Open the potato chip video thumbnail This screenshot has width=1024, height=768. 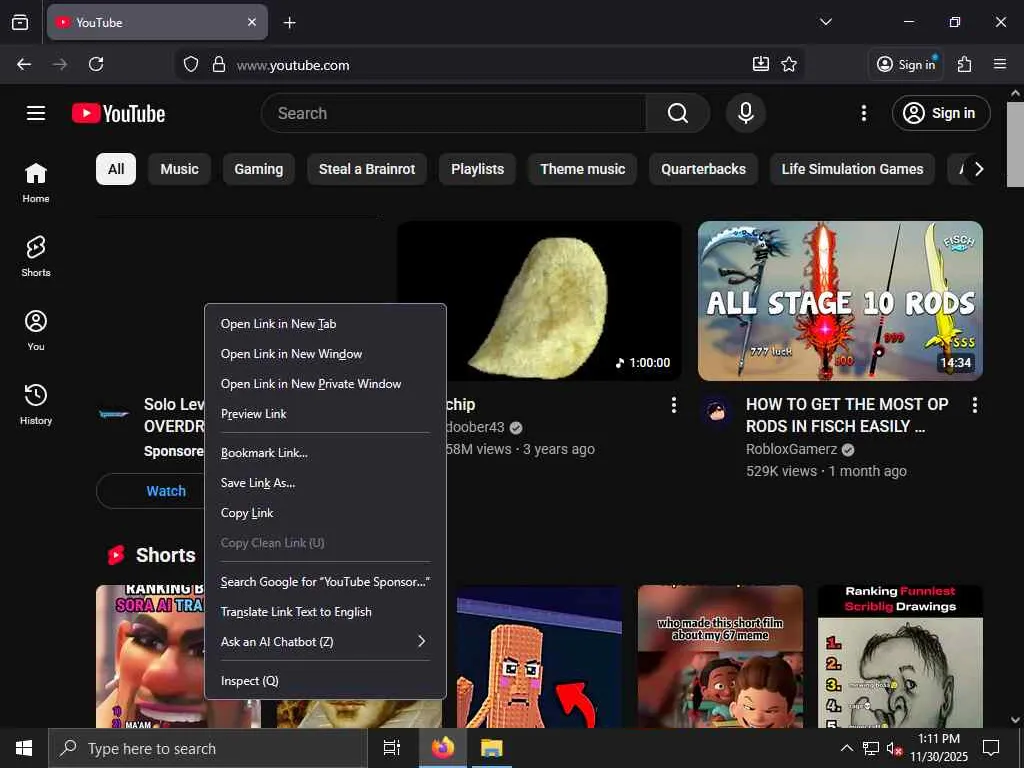[x=539, y=300]
